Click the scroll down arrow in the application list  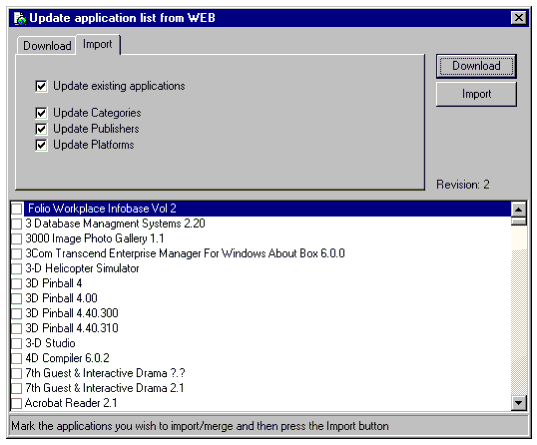[x=519, y=403]
